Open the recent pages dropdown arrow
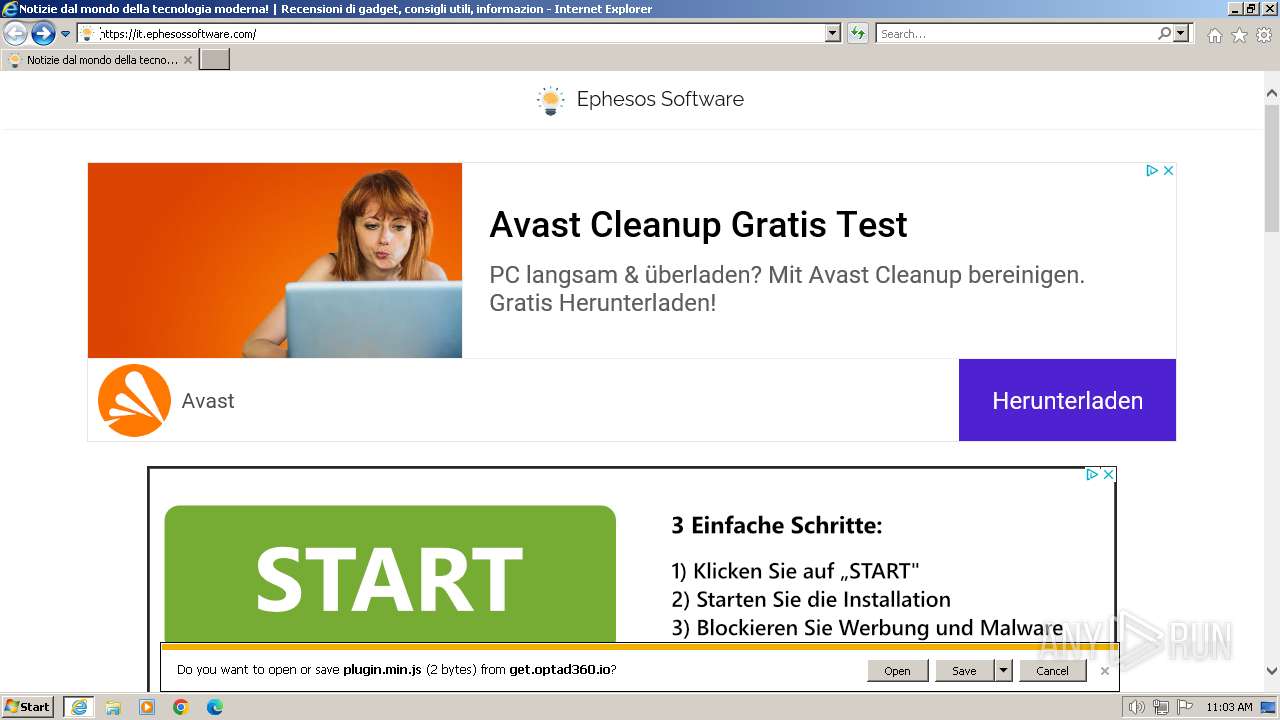The width and height of the screenshot is (1280, 720). click(66, 34)
